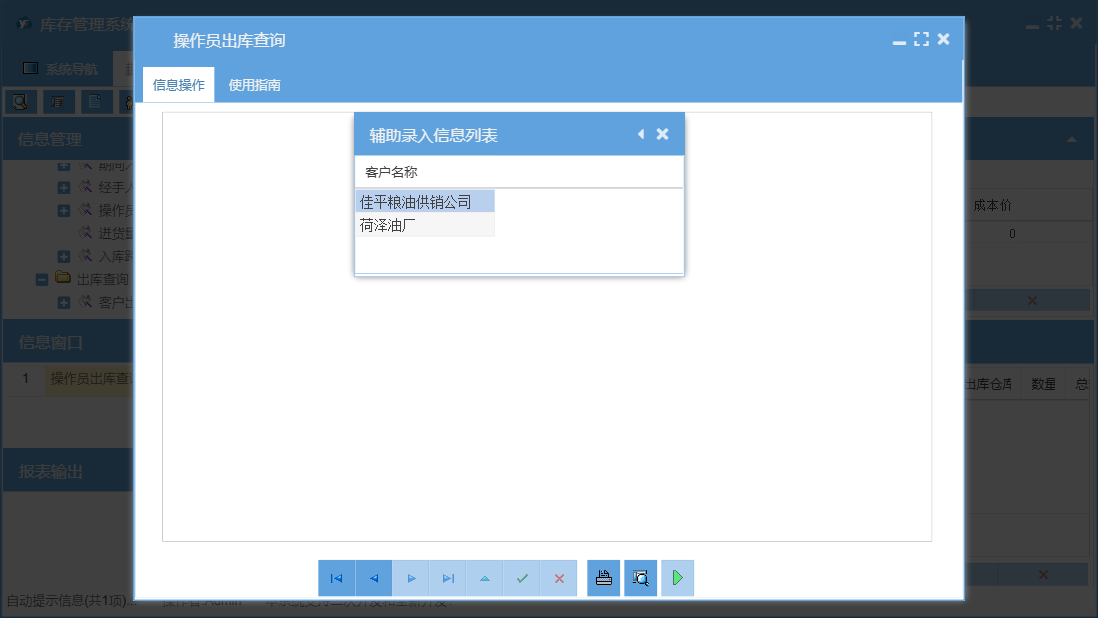Collapse the 辅助录入信息列表 panel arrow

641,134
